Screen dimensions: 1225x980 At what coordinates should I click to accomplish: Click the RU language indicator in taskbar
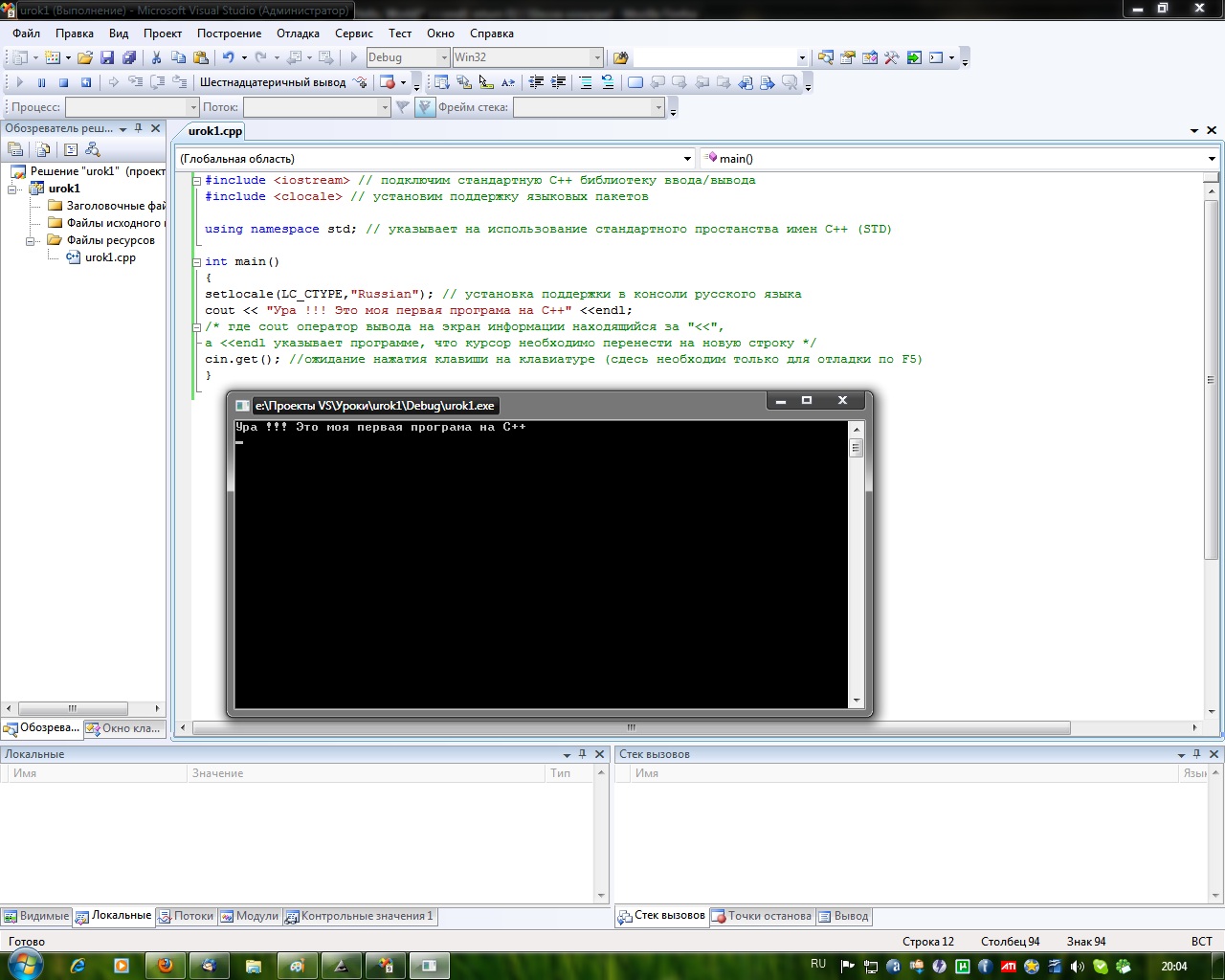pos(818,965)
